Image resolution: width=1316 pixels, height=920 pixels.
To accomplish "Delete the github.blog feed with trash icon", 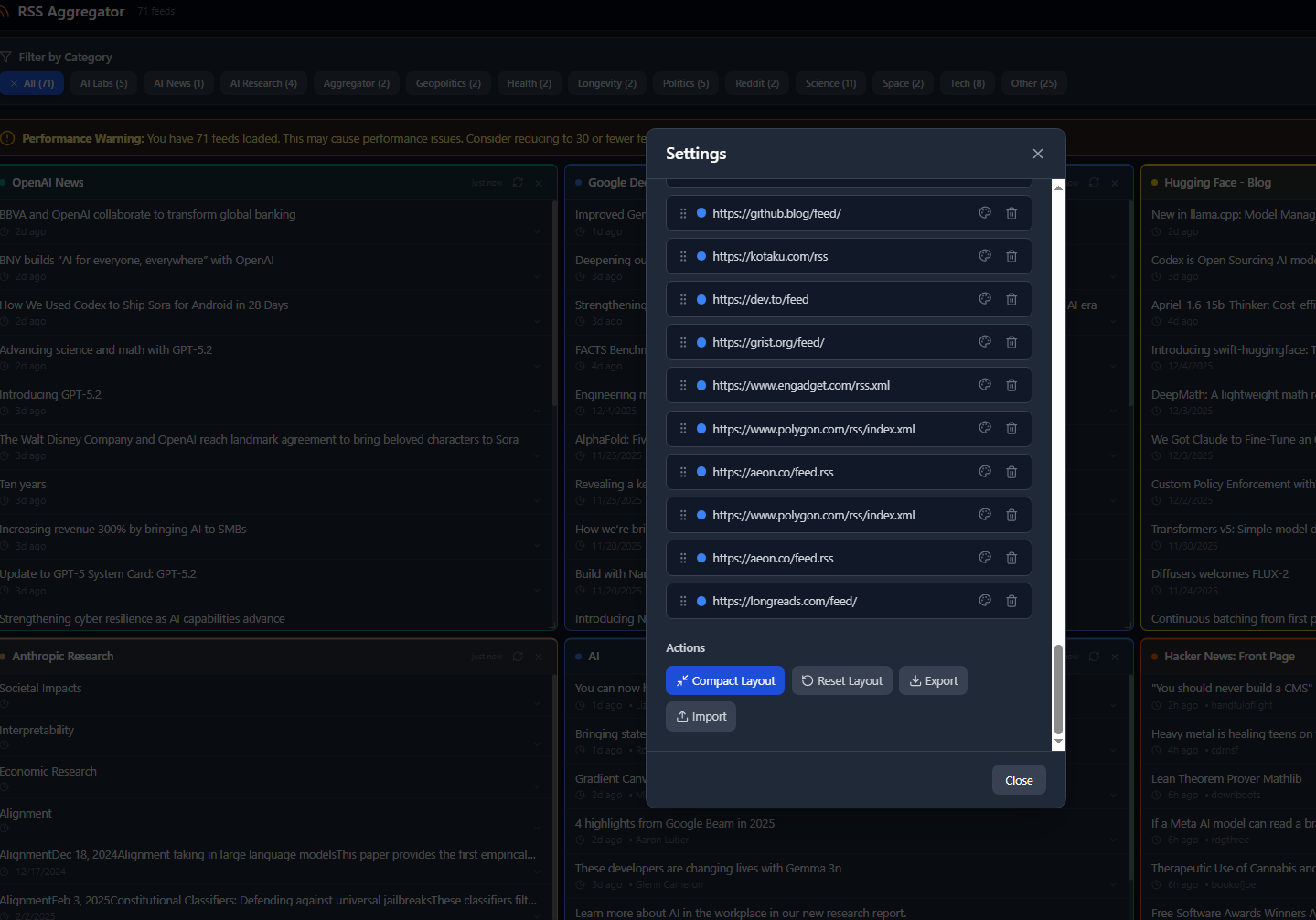I will pyautogui.click(x=1011, y=213).
